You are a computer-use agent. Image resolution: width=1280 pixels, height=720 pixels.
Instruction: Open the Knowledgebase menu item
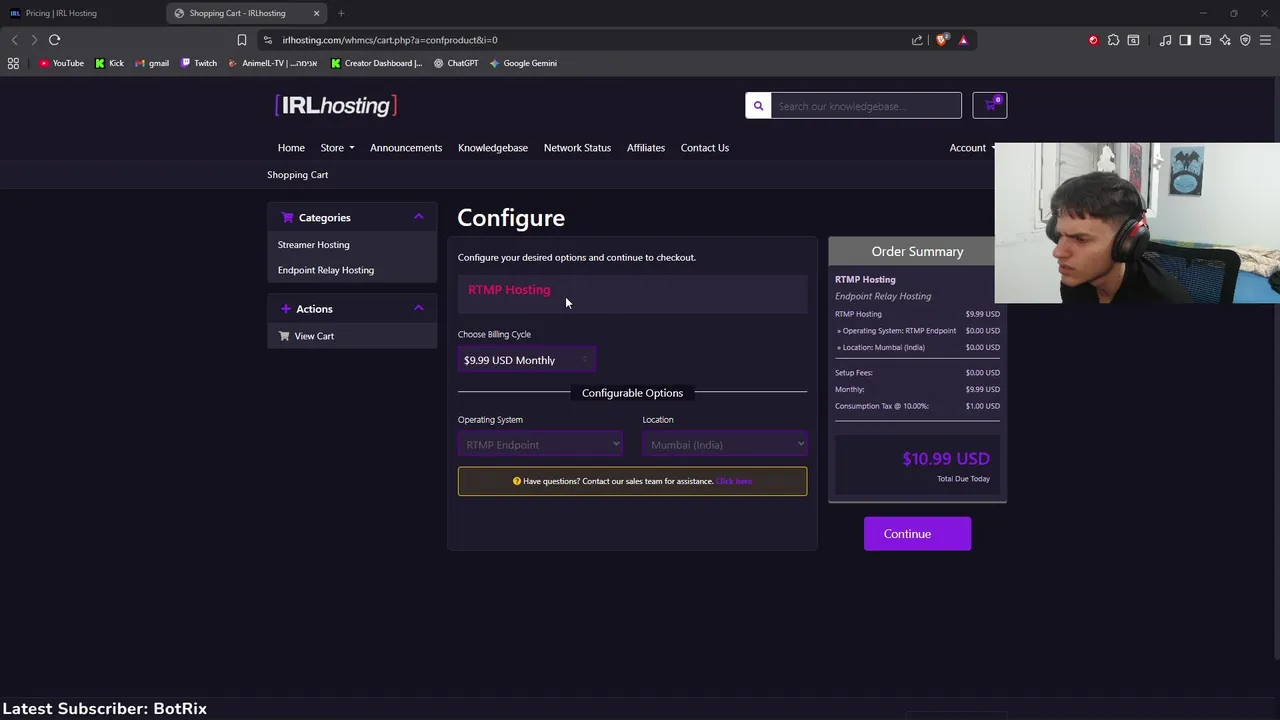[x=493, y=148]
